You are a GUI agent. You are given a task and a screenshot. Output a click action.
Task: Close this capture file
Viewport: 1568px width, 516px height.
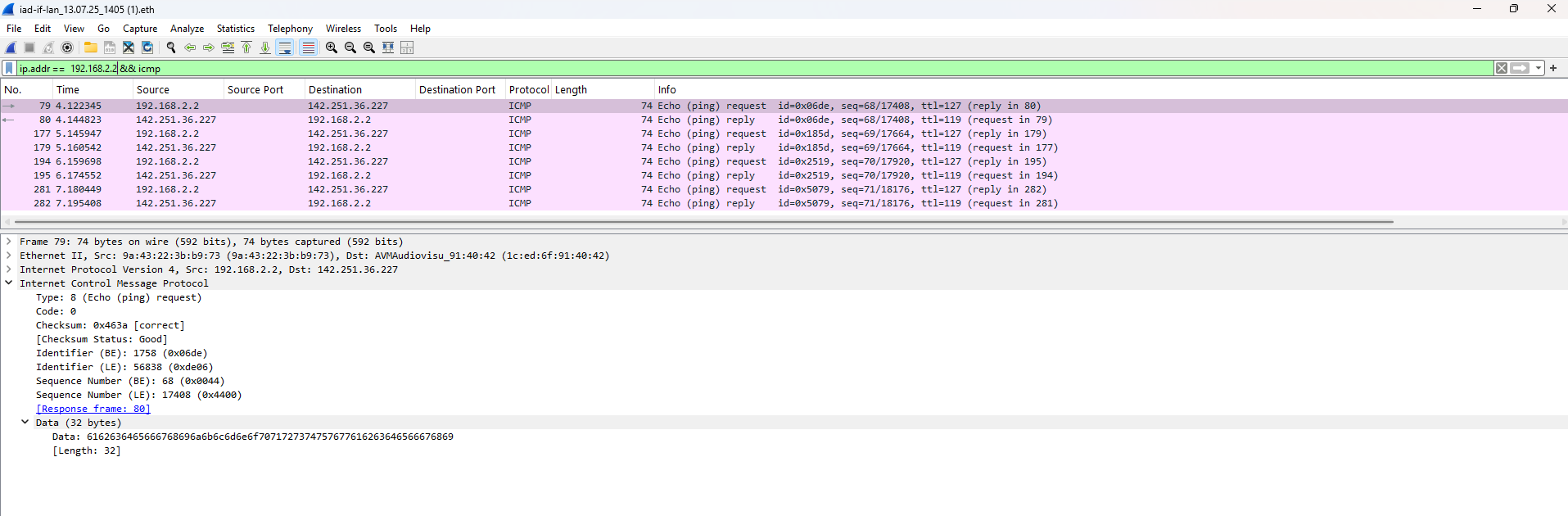point(129,48)
